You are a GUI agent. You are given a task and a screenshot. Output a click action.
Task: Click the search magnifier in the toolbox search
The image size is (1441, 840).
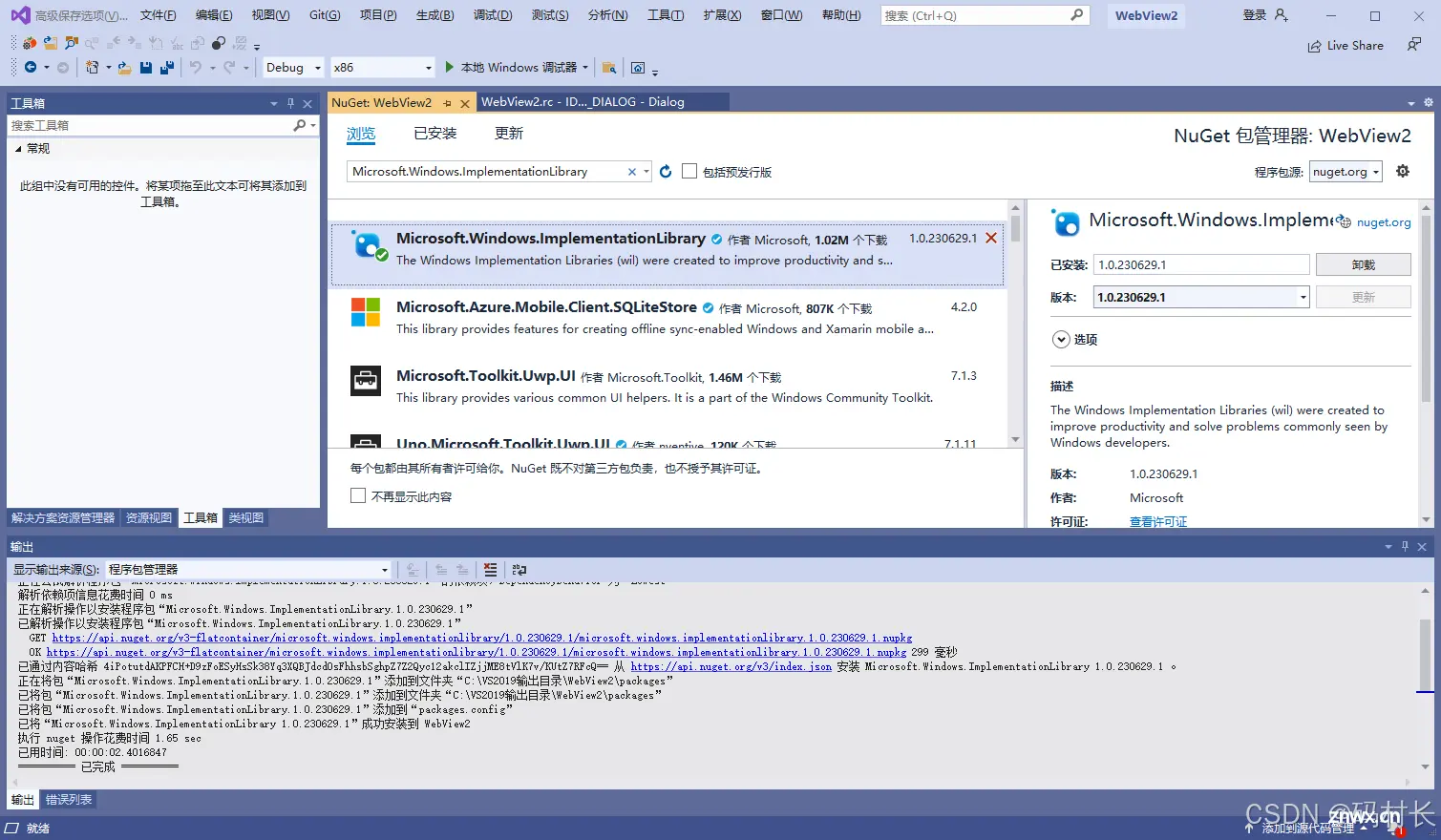click(300, 125)
